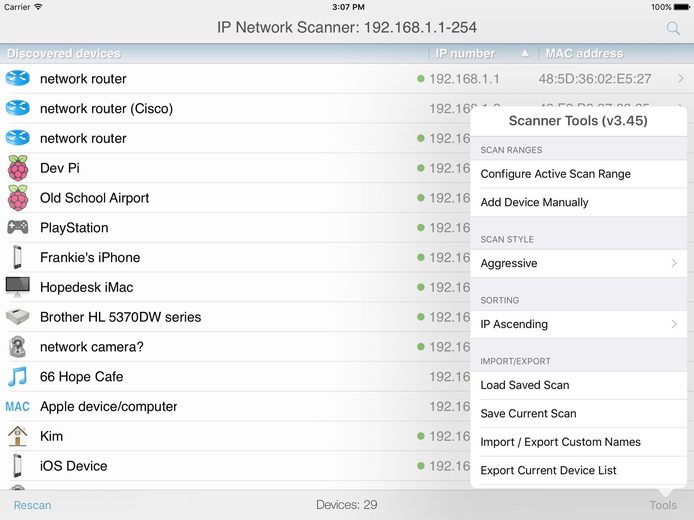
Task: Click IP address 192.168.1.1
Action: coord(464,79)
